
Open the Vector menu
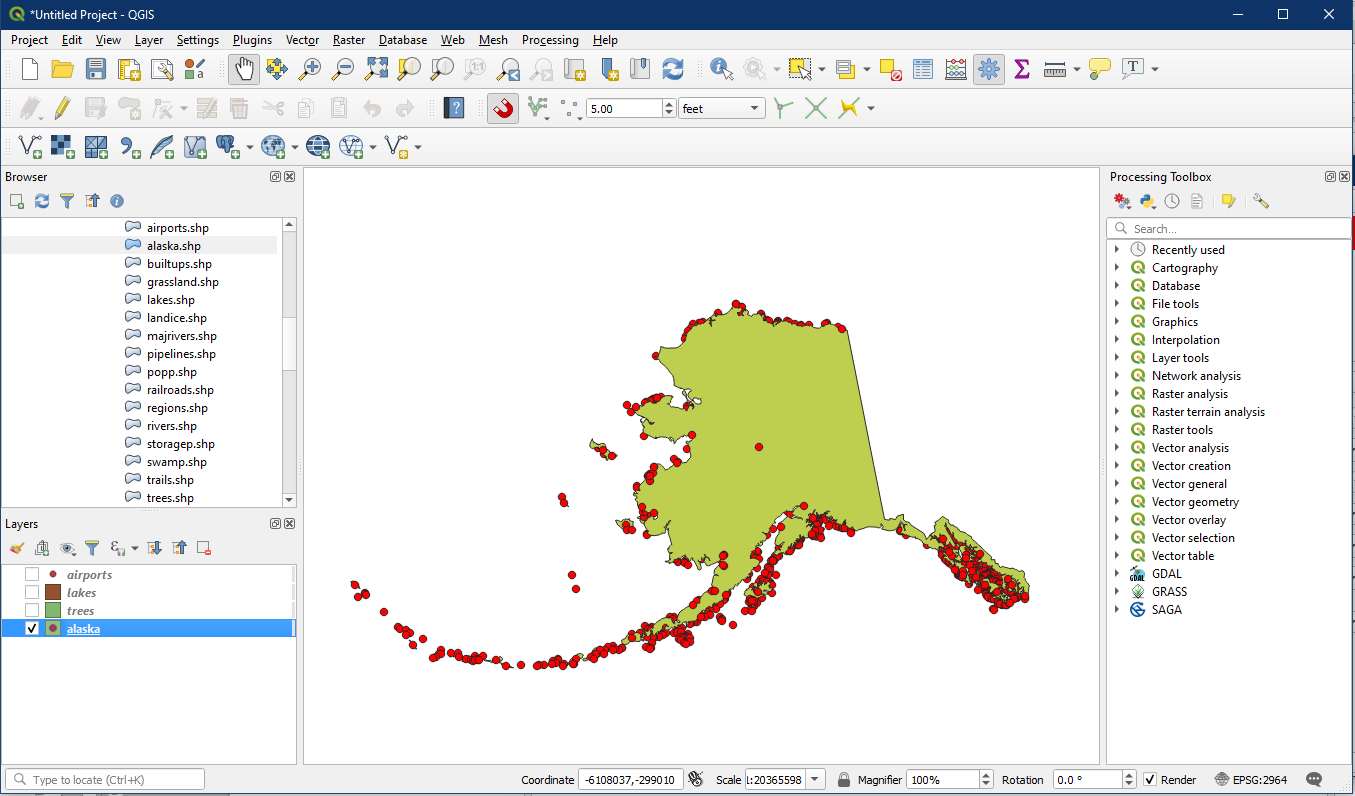(x=302, y=40)
